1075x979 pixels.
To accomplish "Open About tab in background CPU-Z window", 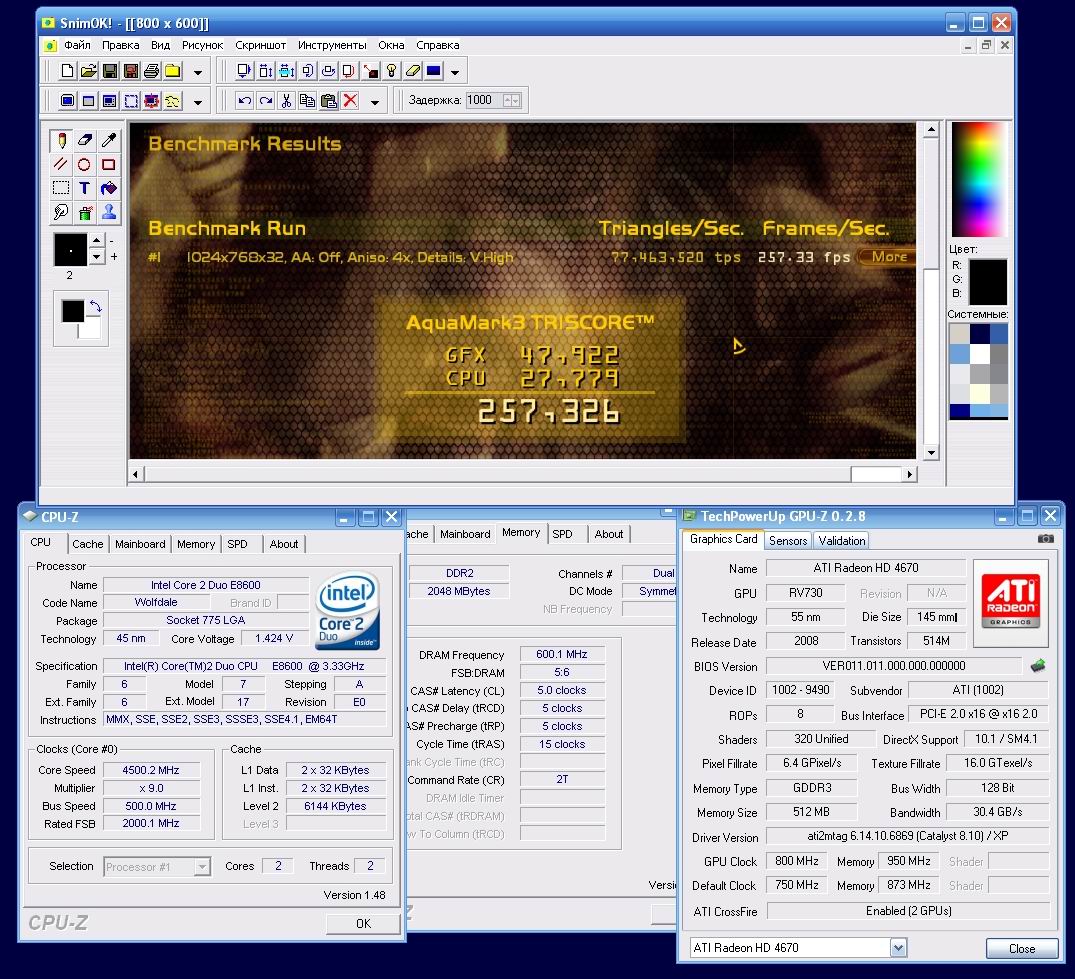I will 609,534.
